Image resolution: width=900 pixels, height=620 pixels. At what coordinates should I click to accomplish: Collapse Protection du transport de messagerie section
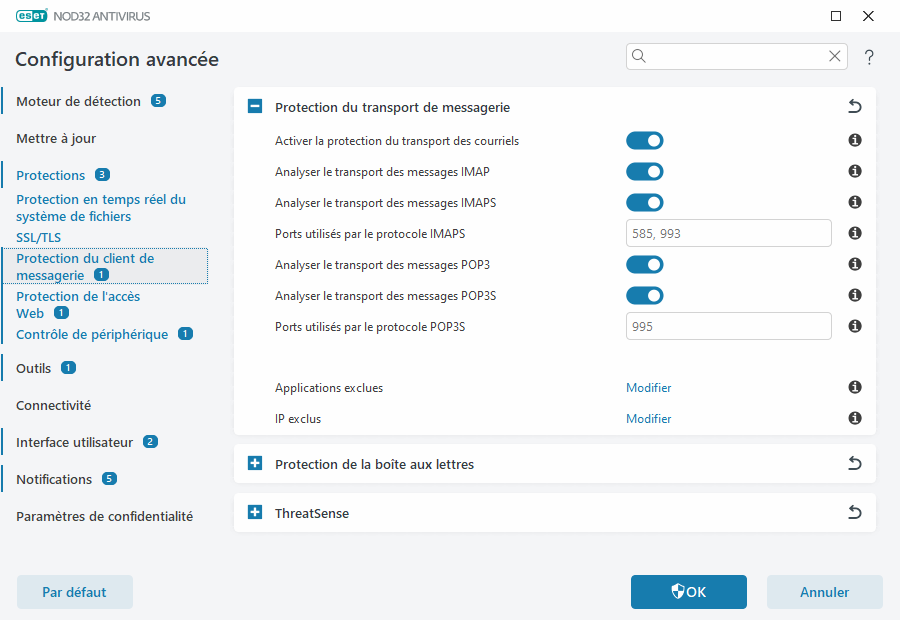(254, 105)
